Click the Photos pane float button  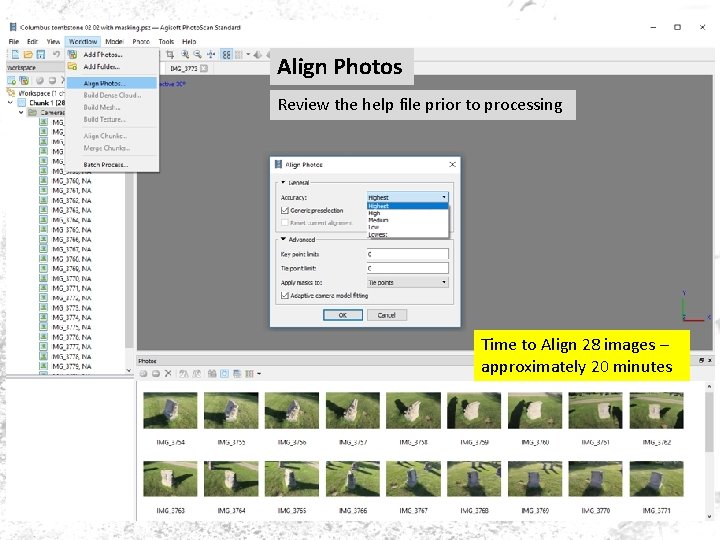(701, 360)
